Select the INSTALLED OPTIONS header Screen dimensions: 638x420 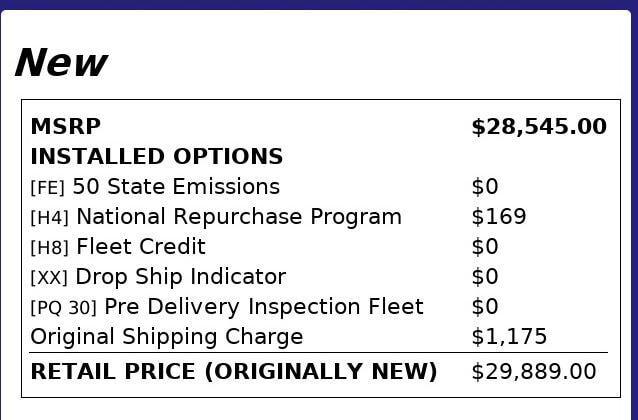[x=156, y=157]
